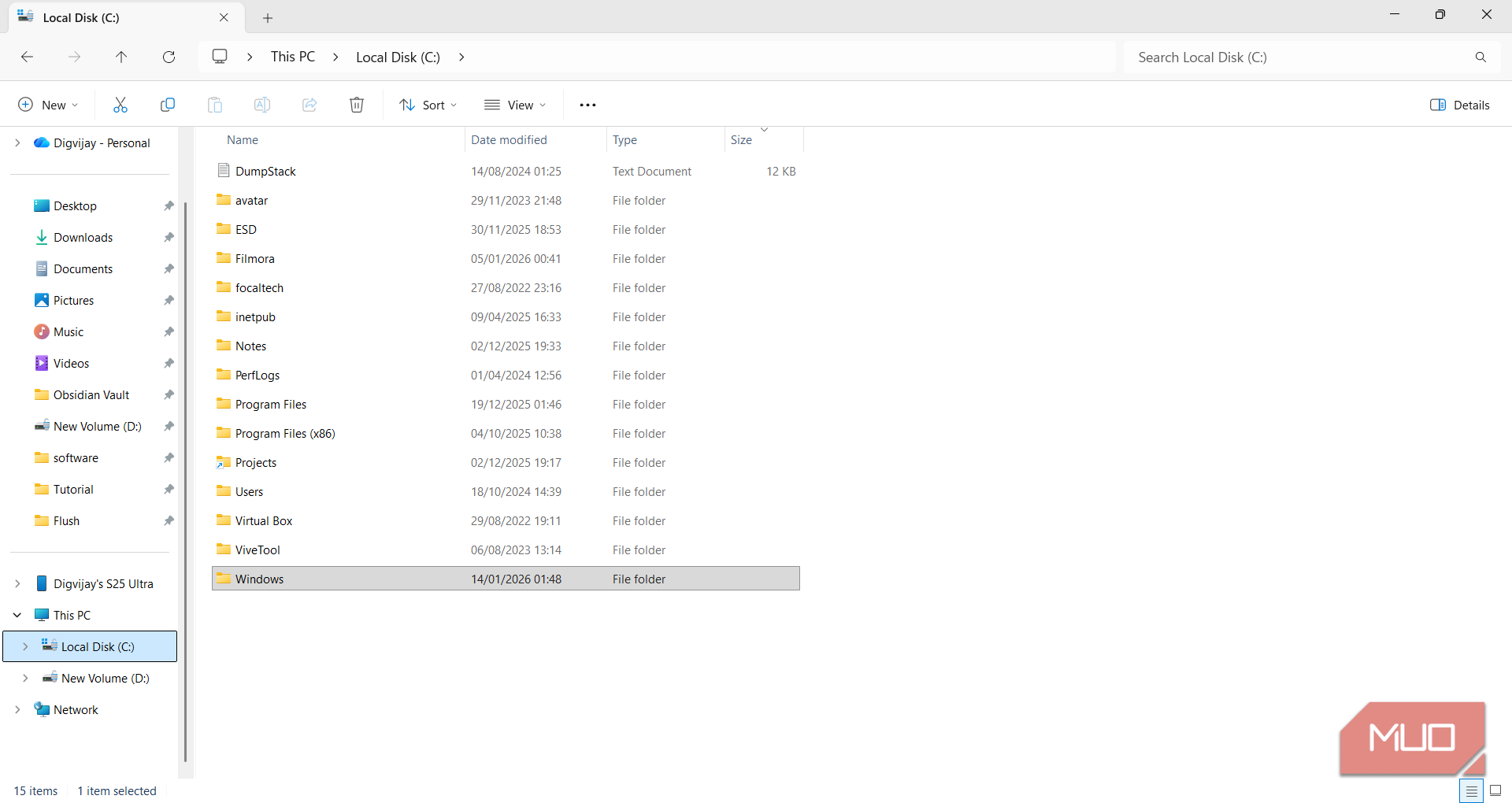Close the Local Disk (C:) tab

(224, 17)
